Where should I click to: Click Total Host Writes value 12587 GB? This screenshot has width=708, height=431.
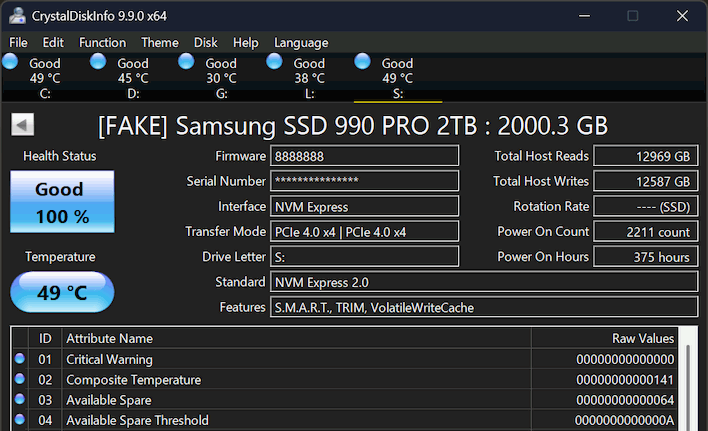pos(646,181)
